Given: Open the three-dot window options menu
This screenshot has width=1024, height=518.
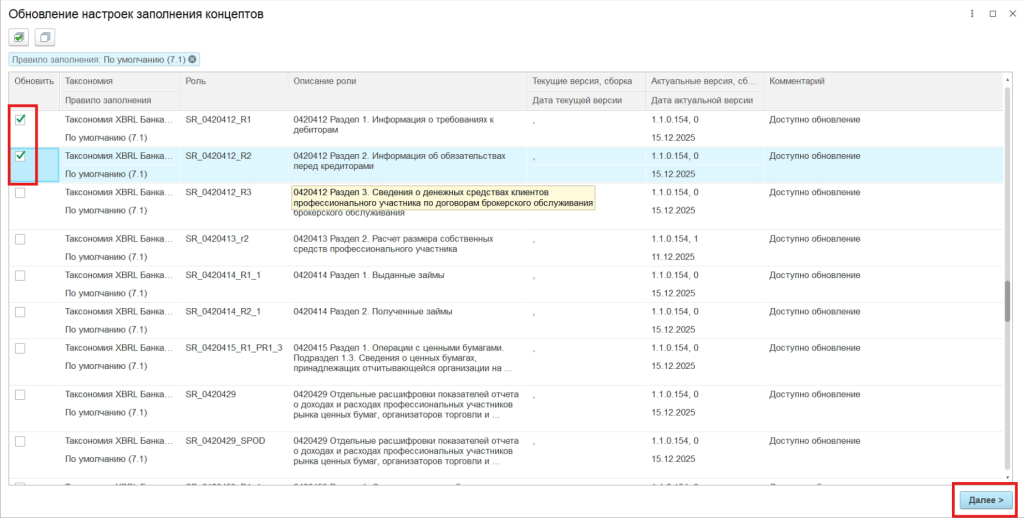Looking at the screenshot, I should click(x=972, y=14).
